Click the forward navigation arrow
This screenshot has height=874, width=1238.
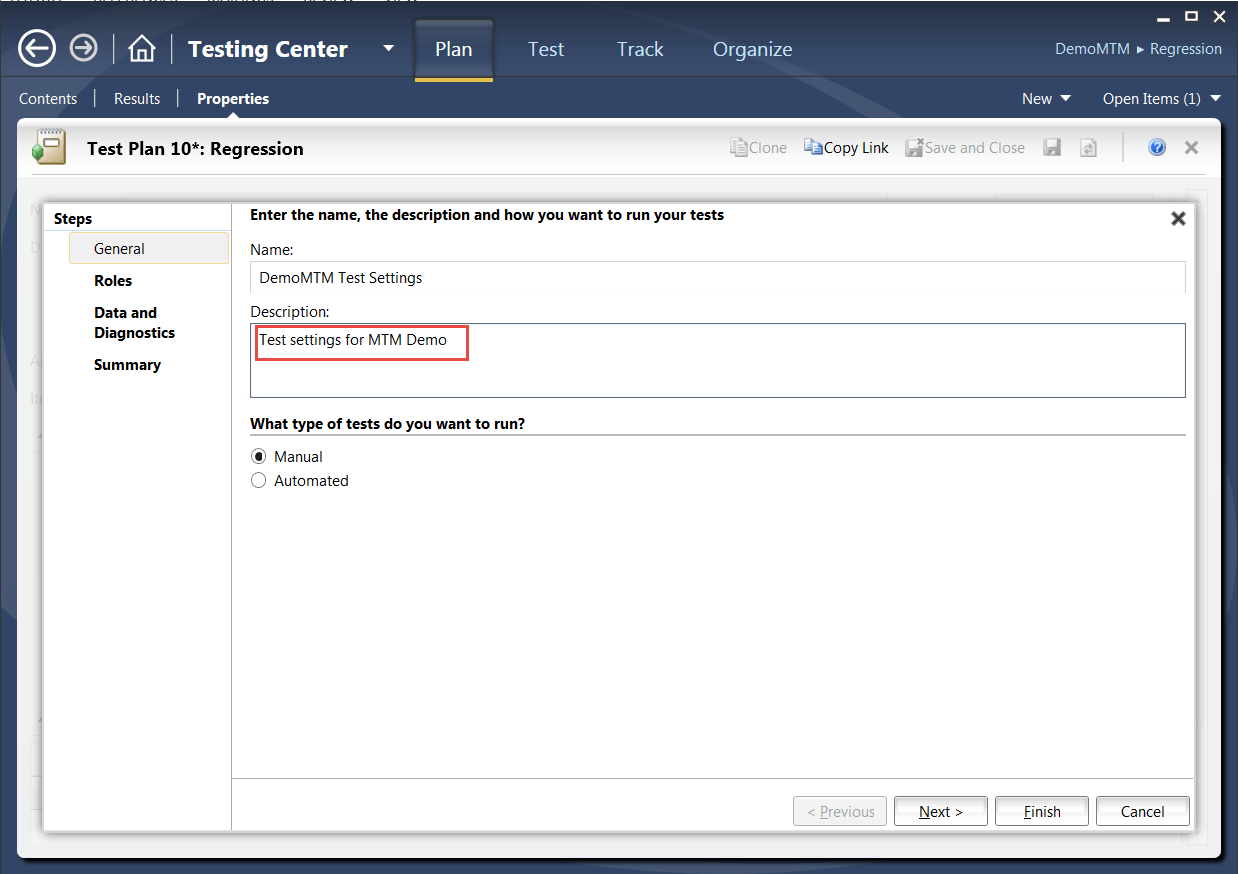point(83,47)
